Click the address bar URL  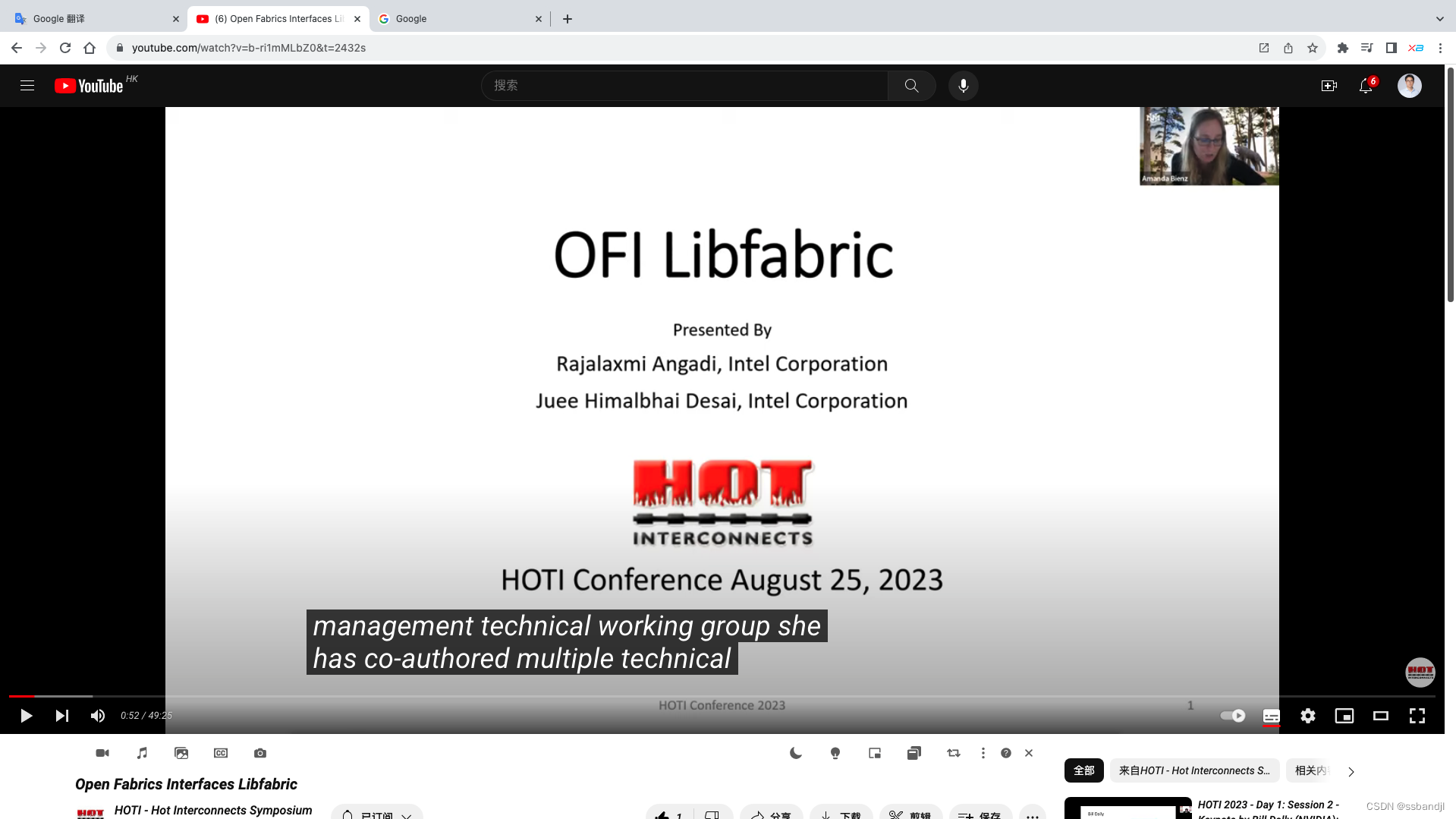249,48
